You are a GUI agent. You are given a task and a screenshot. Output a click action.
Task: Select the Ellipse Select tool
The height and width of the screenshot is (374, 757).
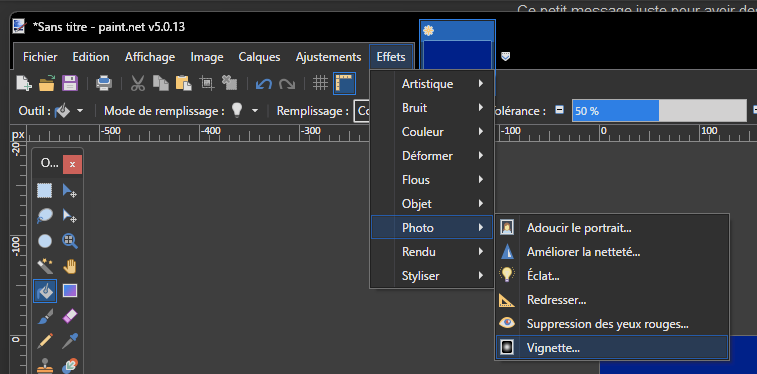pos(45,241)
